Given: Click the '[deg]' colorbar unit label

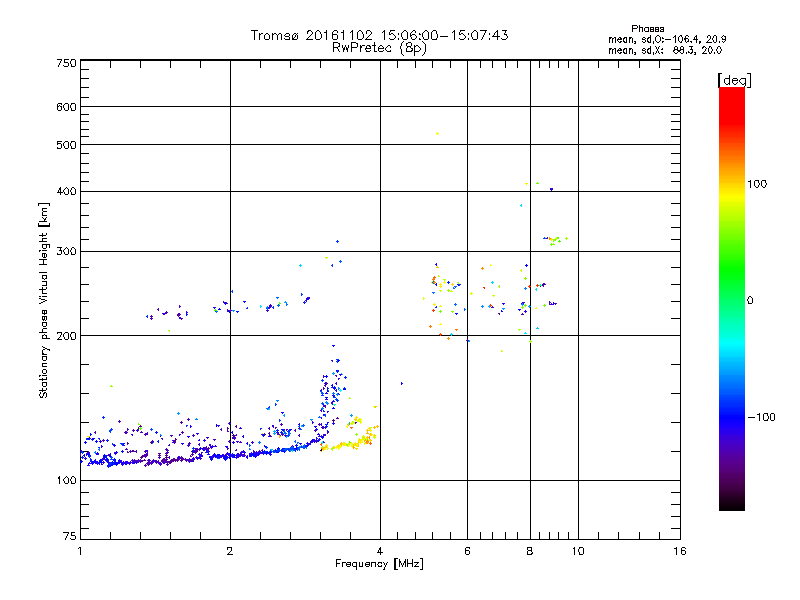Looking at the screenshot, I should click(734, 80).
